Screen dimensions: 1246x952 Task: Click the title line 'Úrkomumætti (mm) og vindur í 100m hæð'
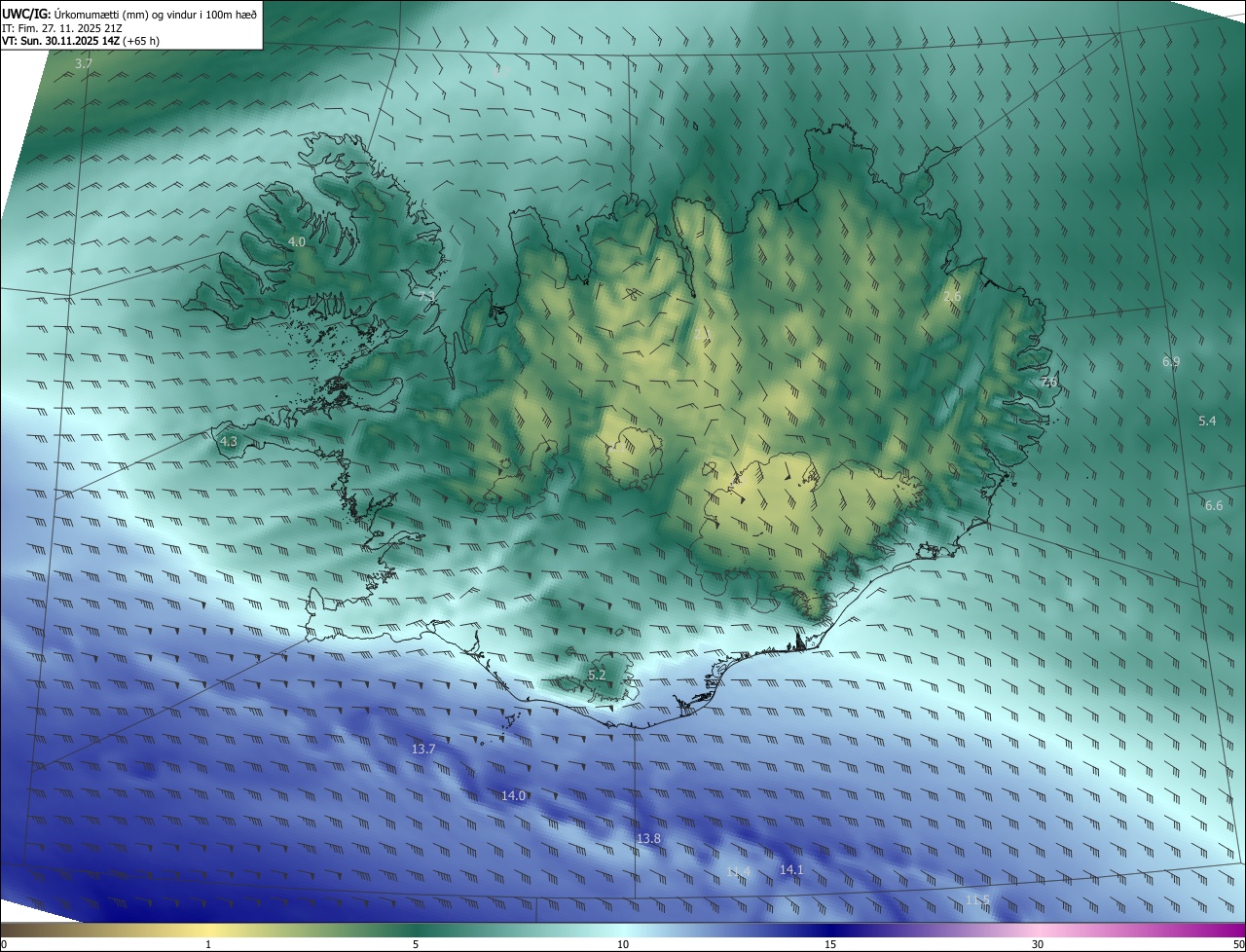pyautogui.click(x=154, y=14)
